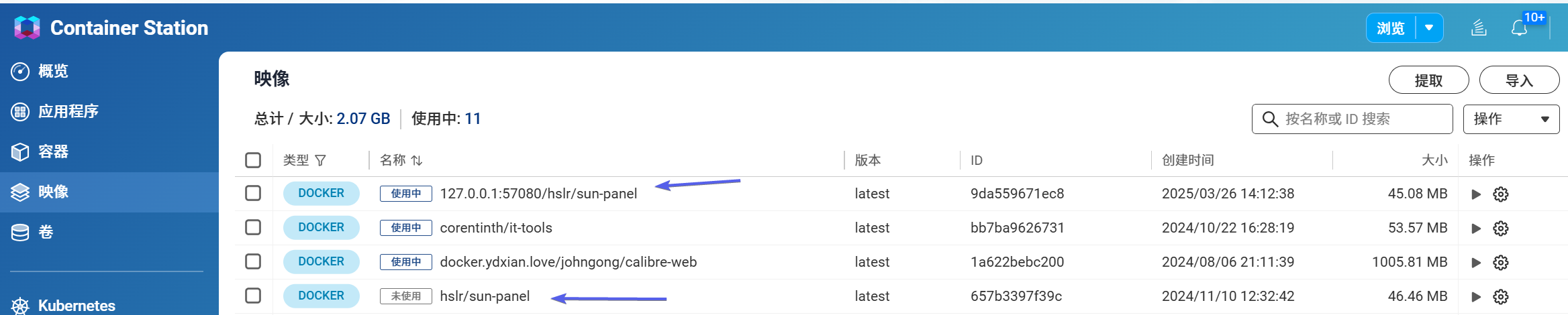Tick the checkbox for corentinth/it-tools
The width and height of the screenshot is (1568, 315).
click(x=253, y=227)
